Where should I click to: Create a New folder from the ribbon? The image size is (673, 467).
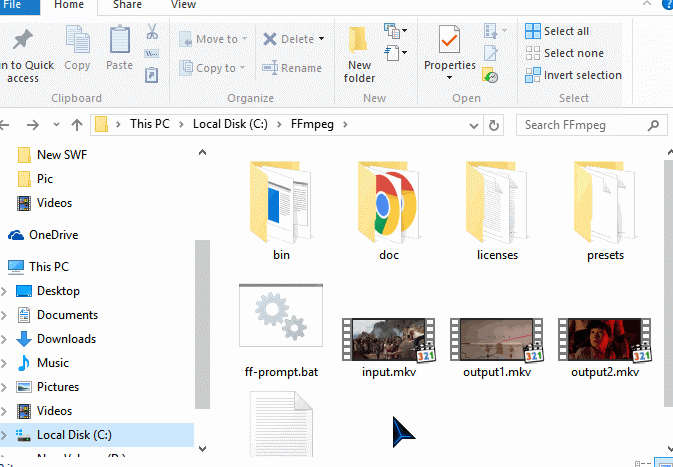coord(360,55)
